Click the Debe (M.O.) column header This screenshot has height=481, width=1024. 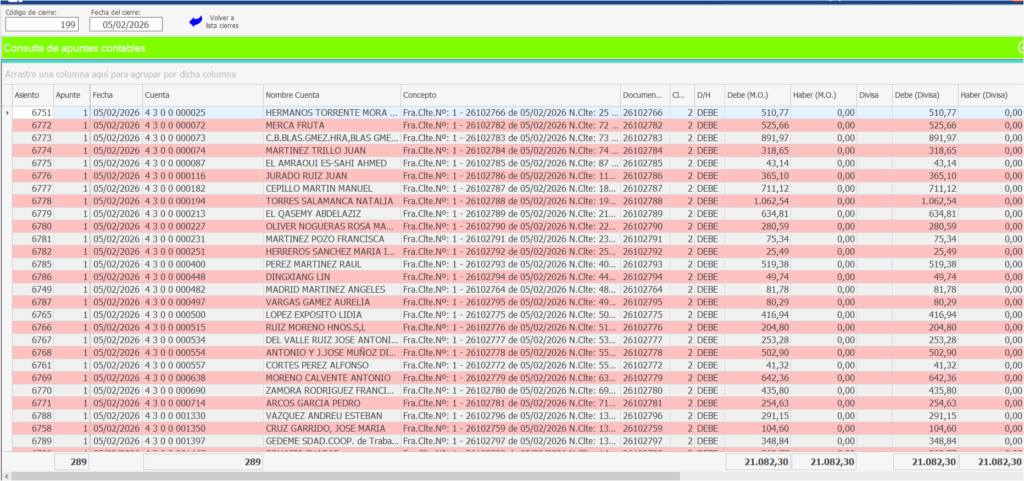[x=756, y=94]
